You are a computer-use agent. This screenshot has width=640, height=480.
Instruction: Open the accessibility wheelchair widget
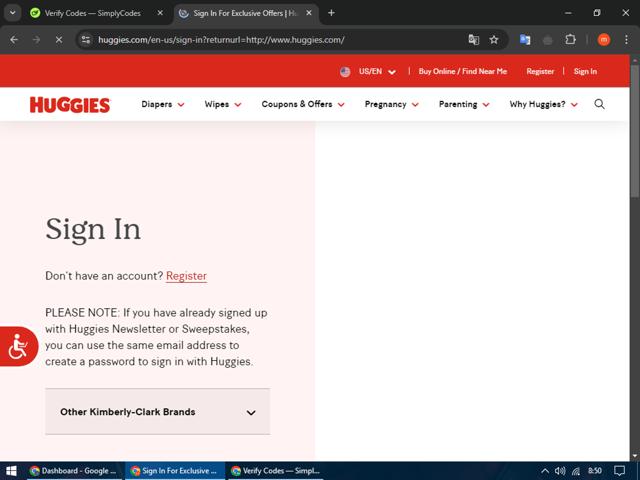pyautogui.click(x=18, y=346)
